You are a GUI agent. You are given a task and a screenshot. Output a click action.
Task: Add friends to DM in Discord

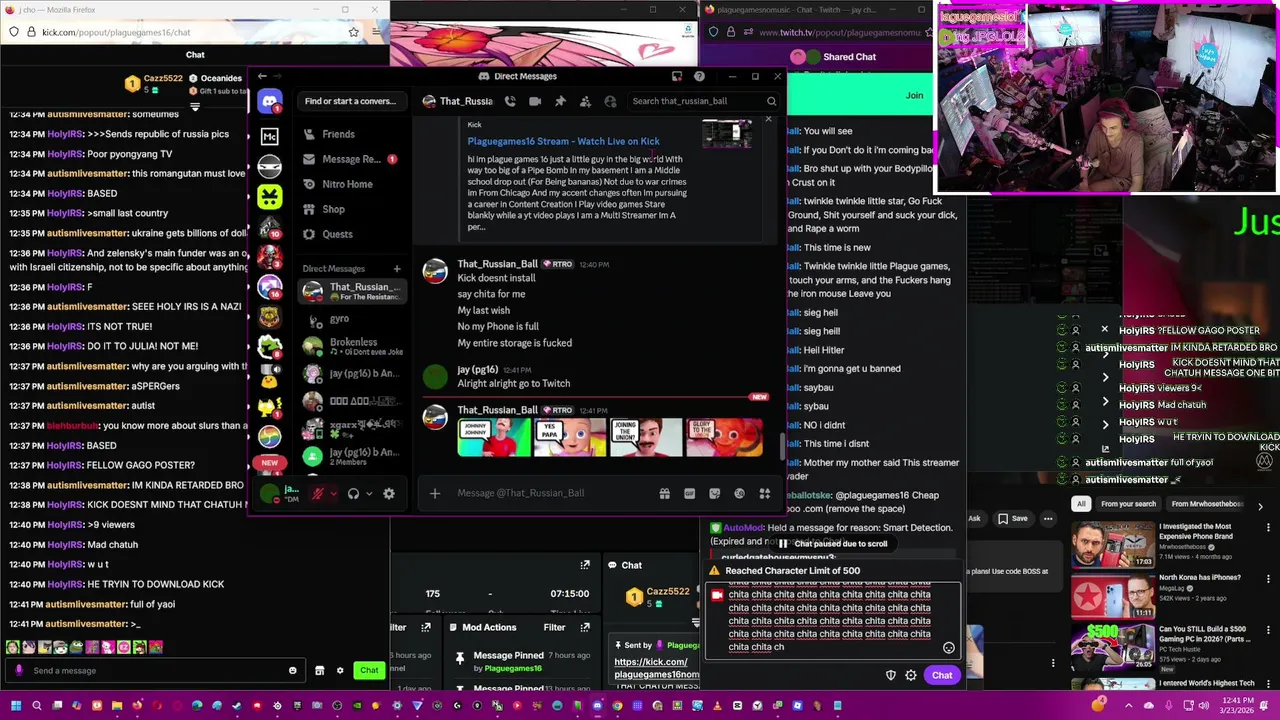pyautogui.click(x=584, y=101)
